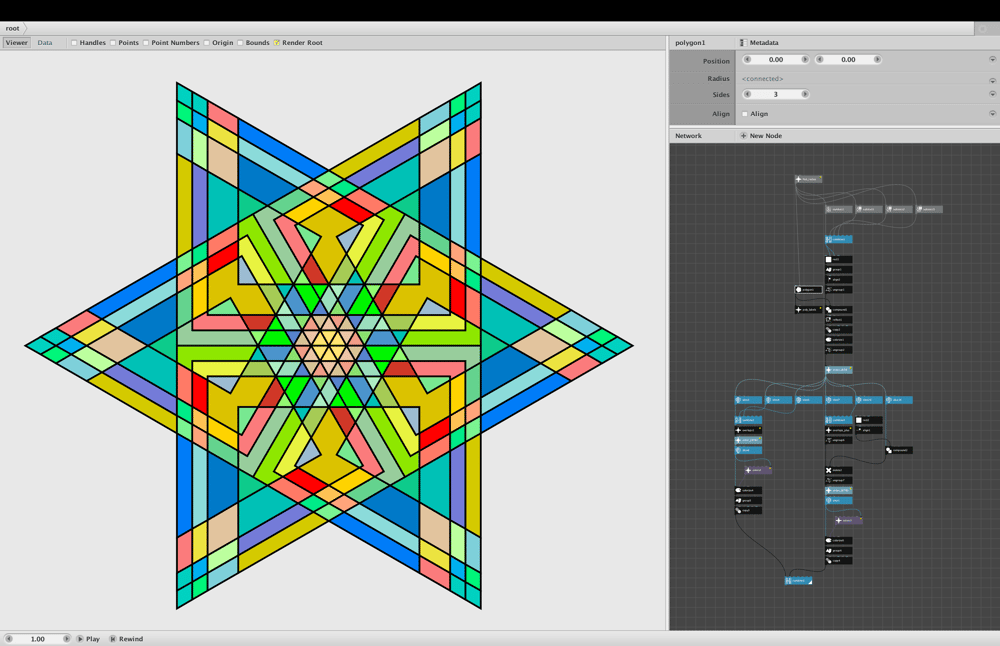
Task: Open the Metadata editor
Action: [759, 43]
